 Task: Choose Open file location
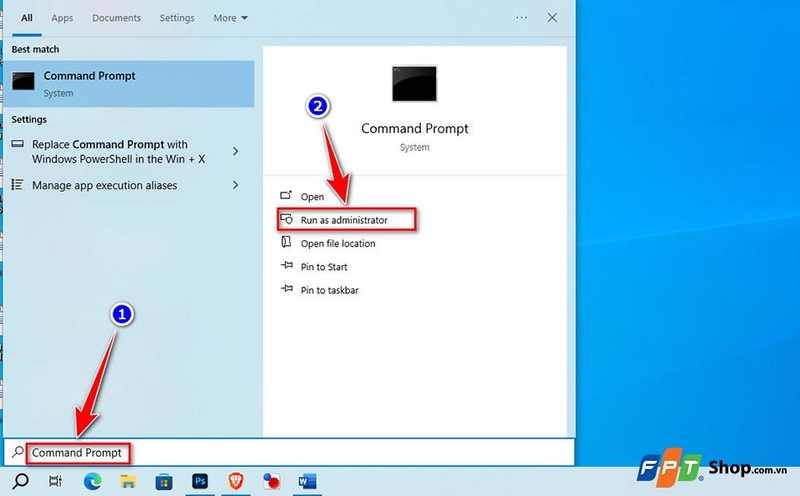click(x=338, y=243)
